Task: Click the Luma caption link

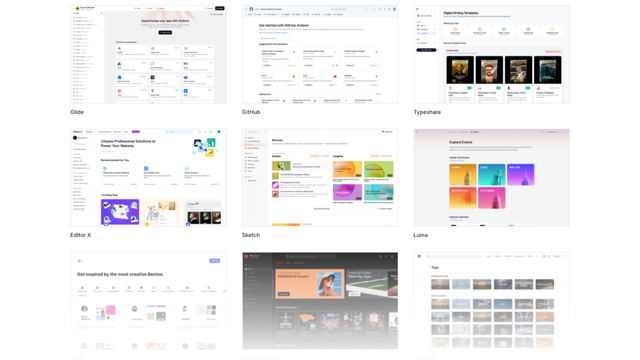Action: pyautogui.click(x=420, y=235)
